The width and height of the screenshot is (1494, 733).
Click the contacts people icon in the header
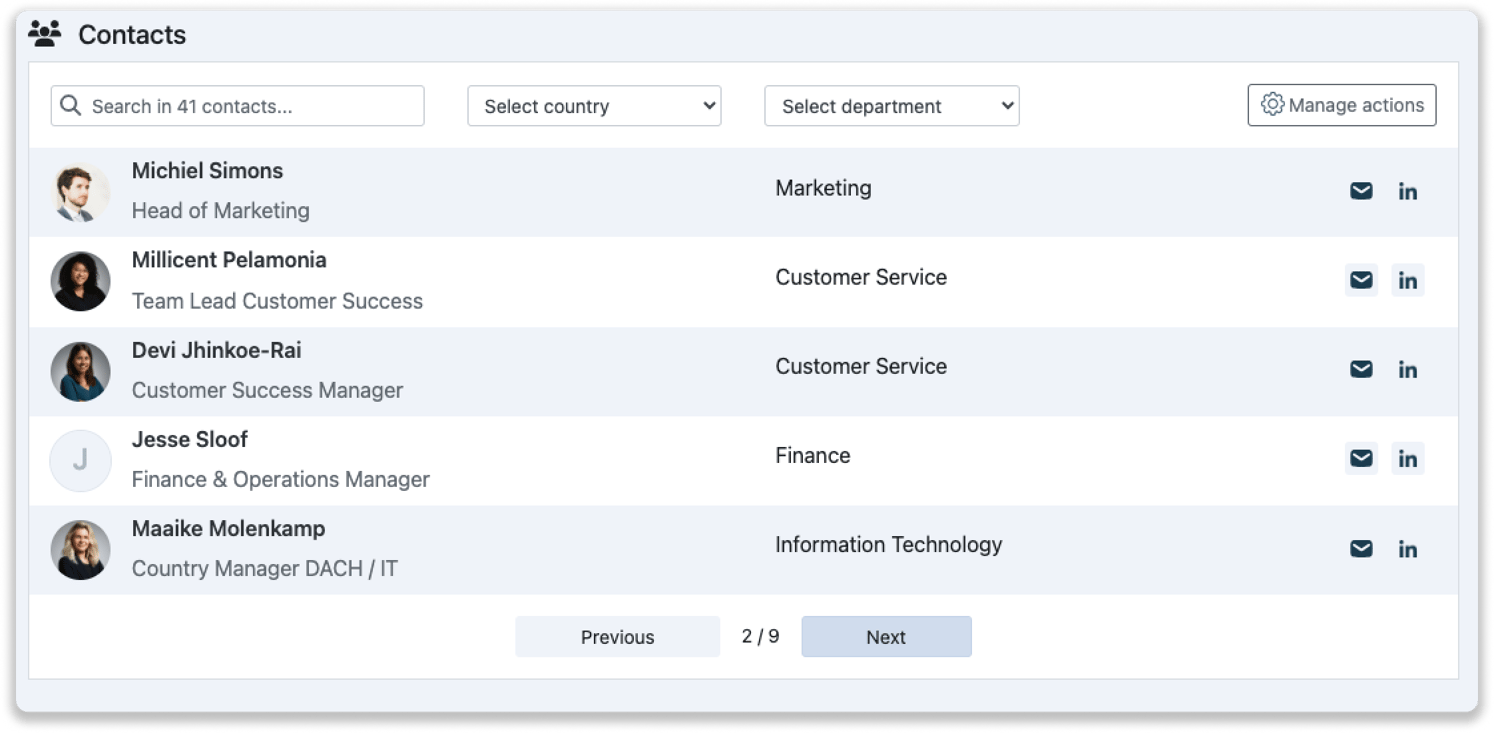[x=45, y=32]
